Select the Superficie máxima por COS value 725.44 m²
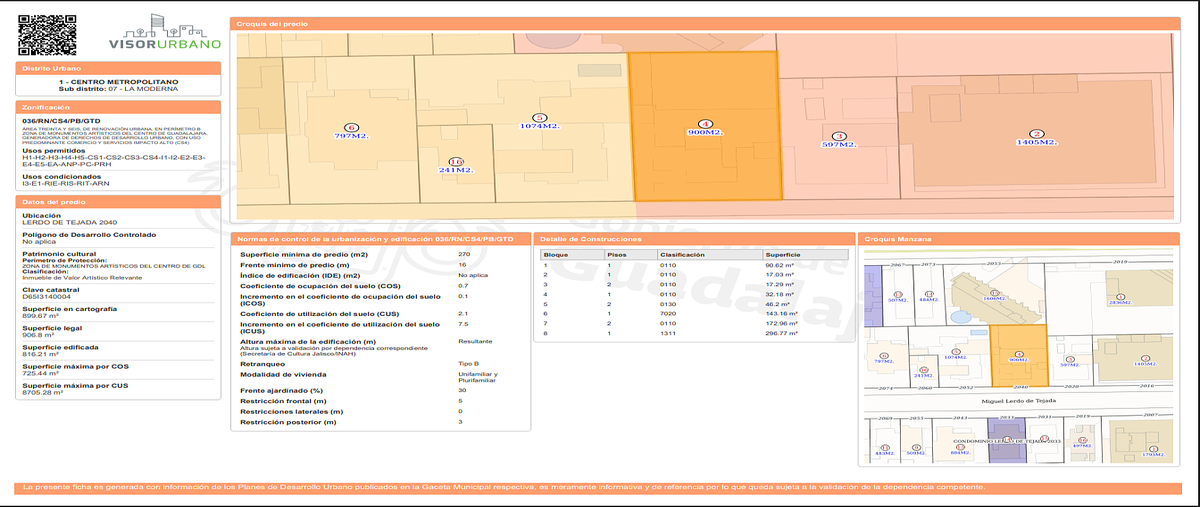Viewport: 1200px width, 507px height. point(40,373)
